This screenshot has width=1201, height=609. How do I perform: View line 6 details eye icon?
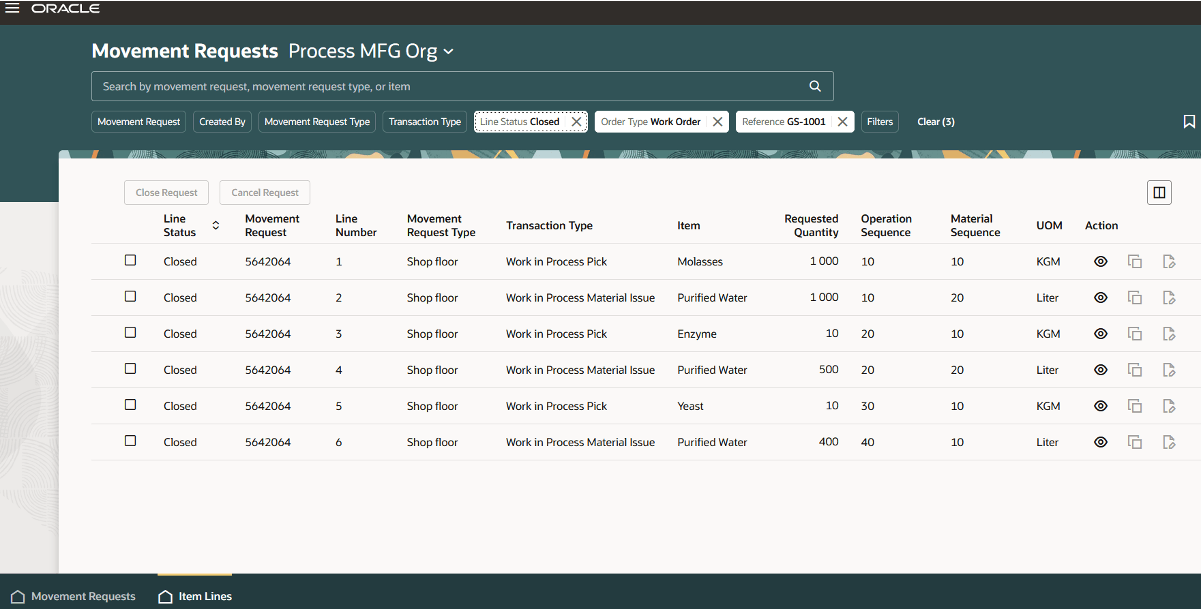[1101, 442]
